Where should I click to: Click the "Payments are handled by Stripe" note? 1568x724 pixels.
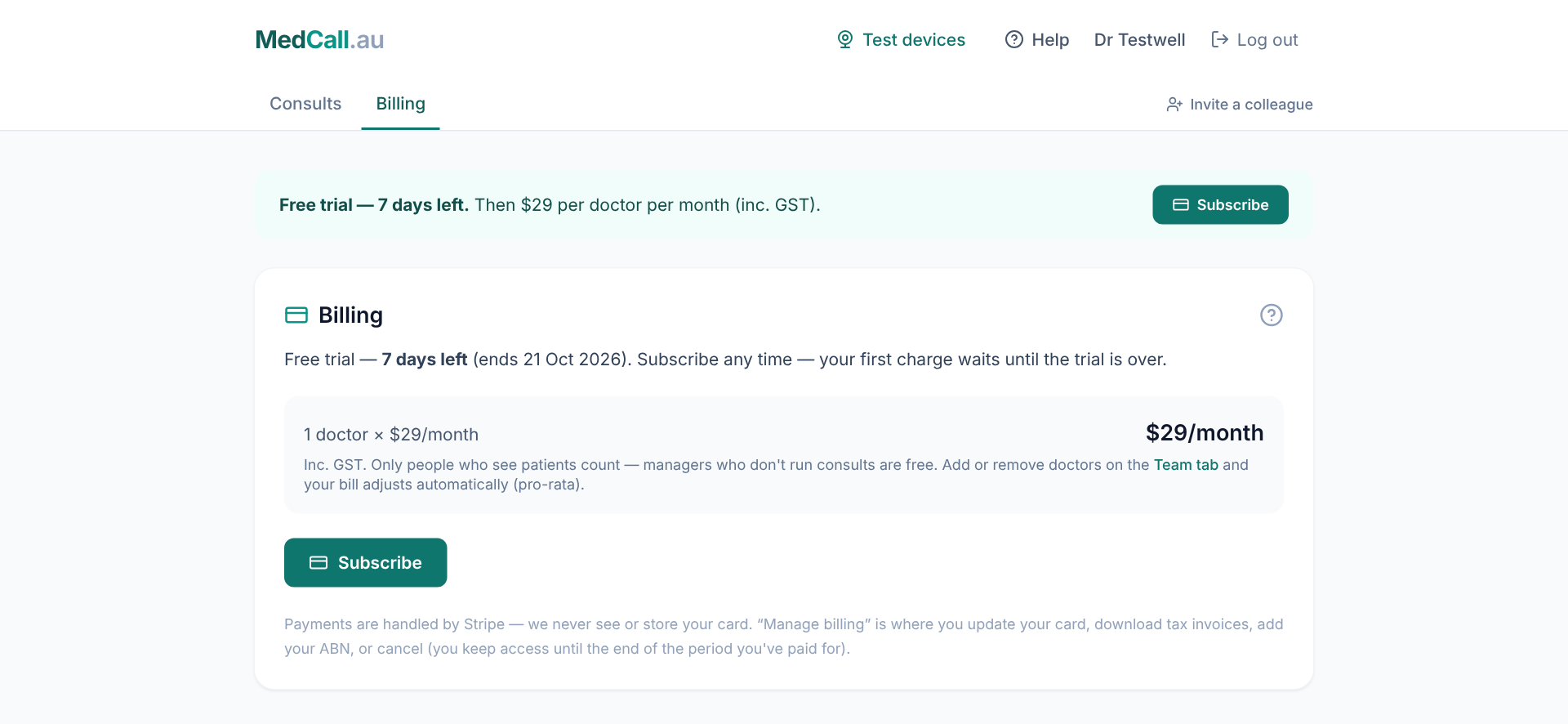pos(784,636)
